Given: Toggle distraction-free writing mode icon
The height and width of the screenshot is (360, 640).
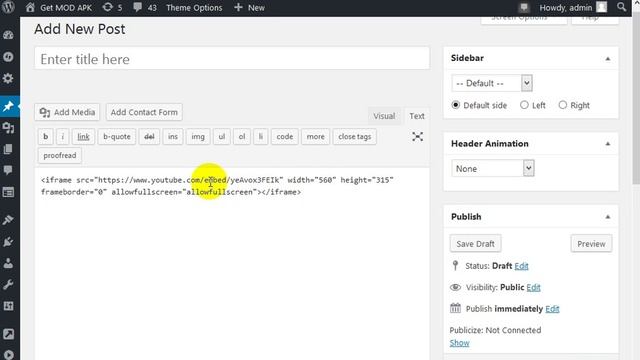Looking at the screenshot, I should (x=417, y=136).
